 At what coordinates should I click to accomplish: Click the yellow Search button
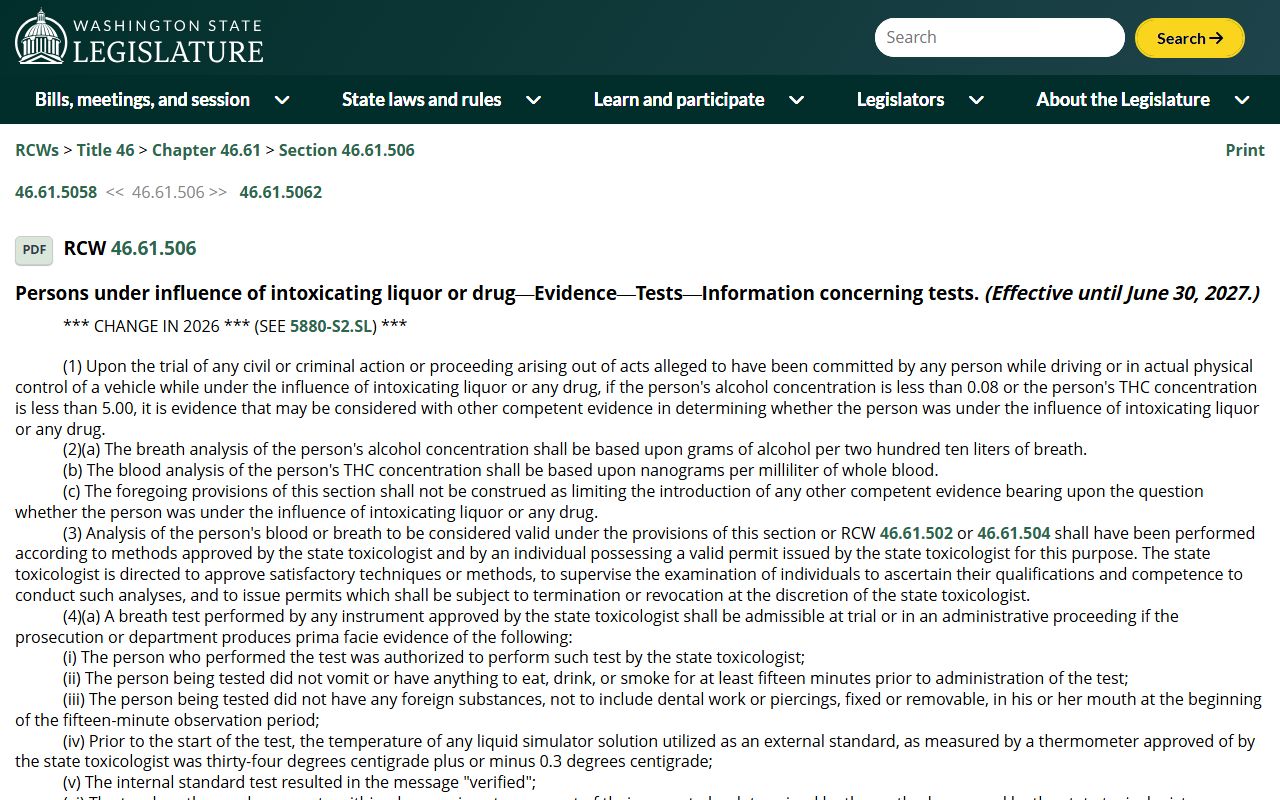(x=1190, y=38)
